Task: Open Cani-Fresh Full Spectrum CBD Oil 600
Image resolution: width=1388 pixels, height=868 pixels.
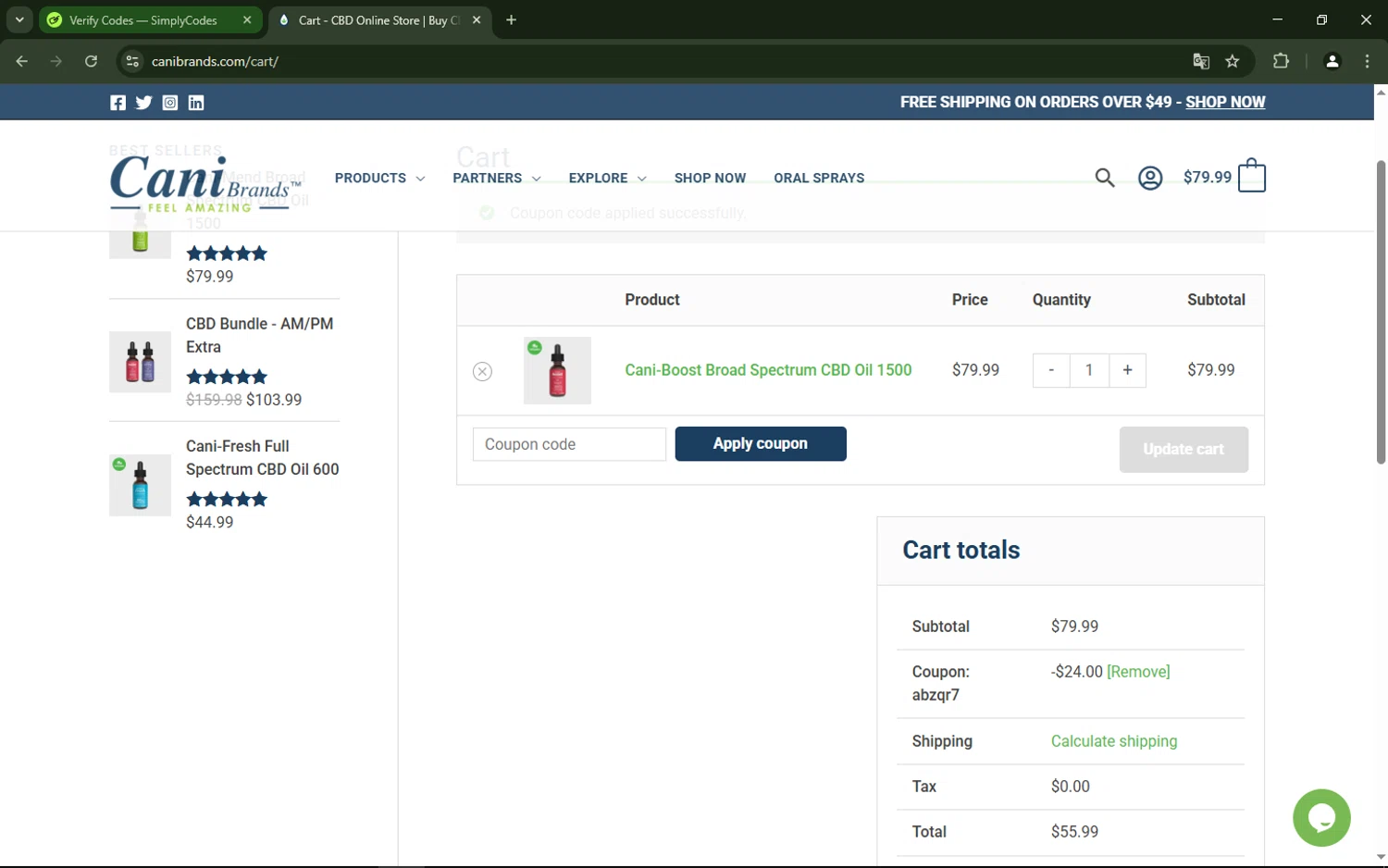Action: click(x=262, y=457)
